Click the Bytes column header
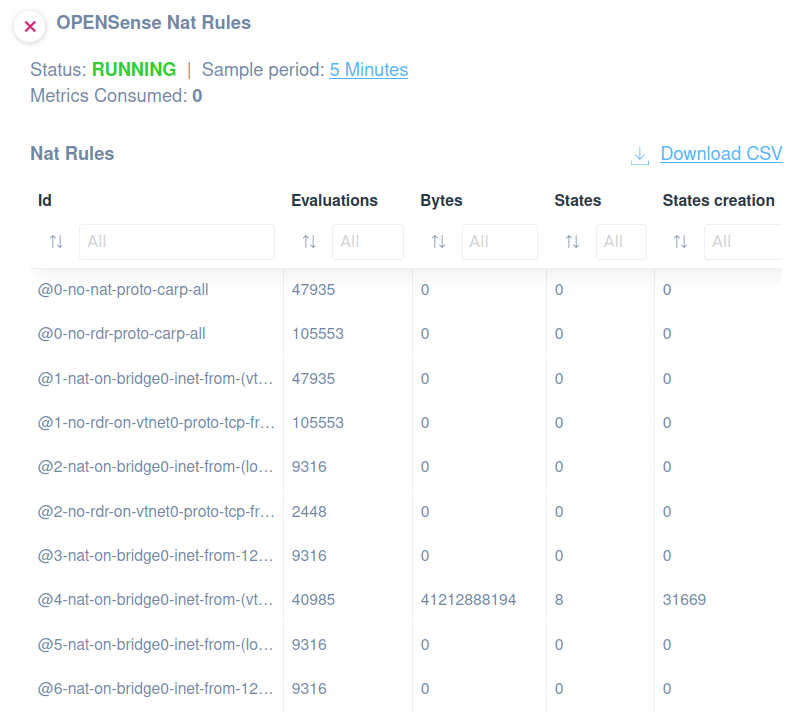 pos(441,200)
